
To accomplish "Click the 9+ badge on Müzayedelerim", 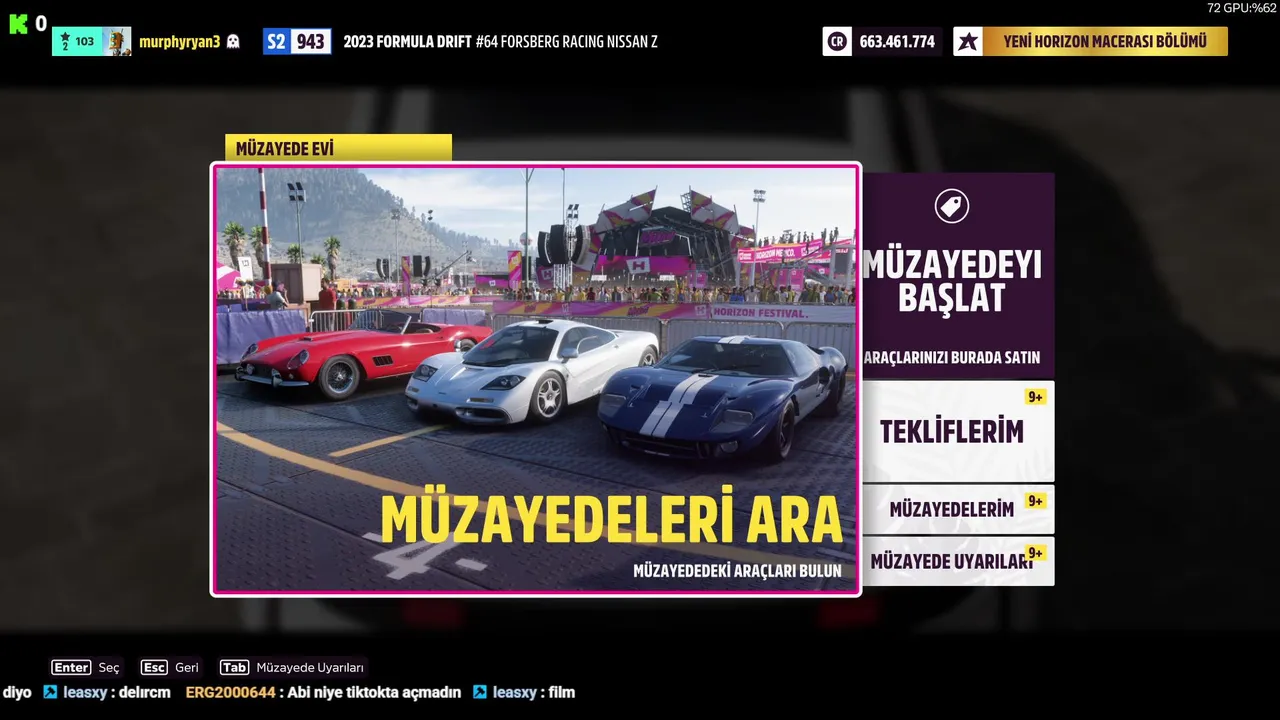I will tap(1035, 501).
